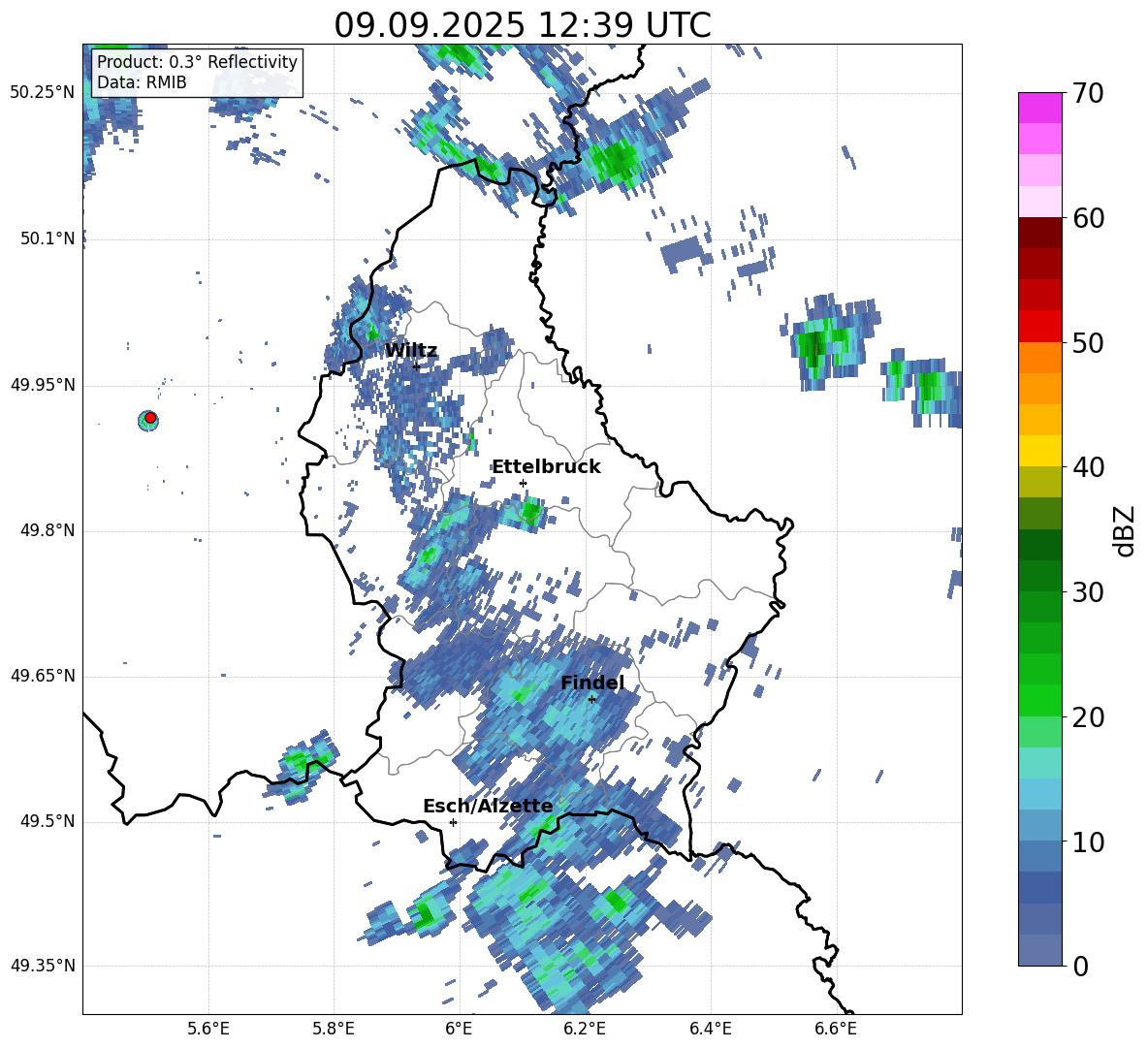Click the 49.5°N latitude label
This screenshot has height=1048, width=1148.
point(48,822)
